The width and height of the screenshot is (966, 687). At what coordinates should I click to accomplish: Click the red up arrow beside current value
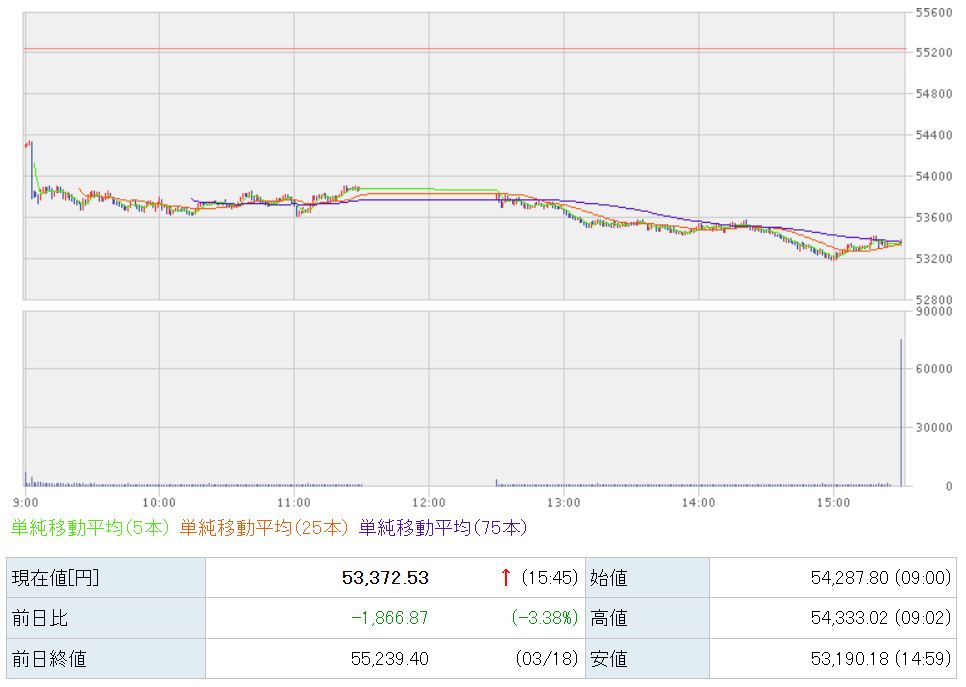(x=506, y=577)
